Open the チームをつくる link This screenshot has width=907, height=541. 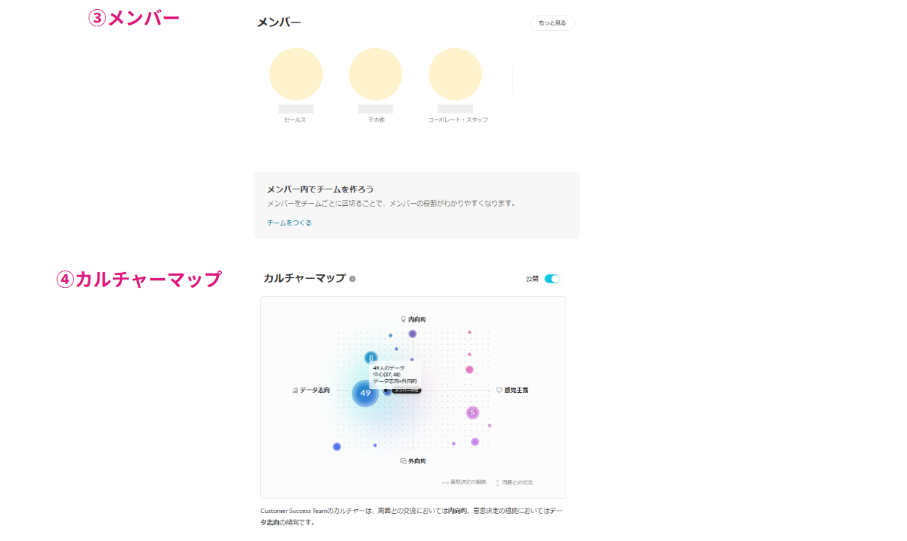click(x=289, y=222)
